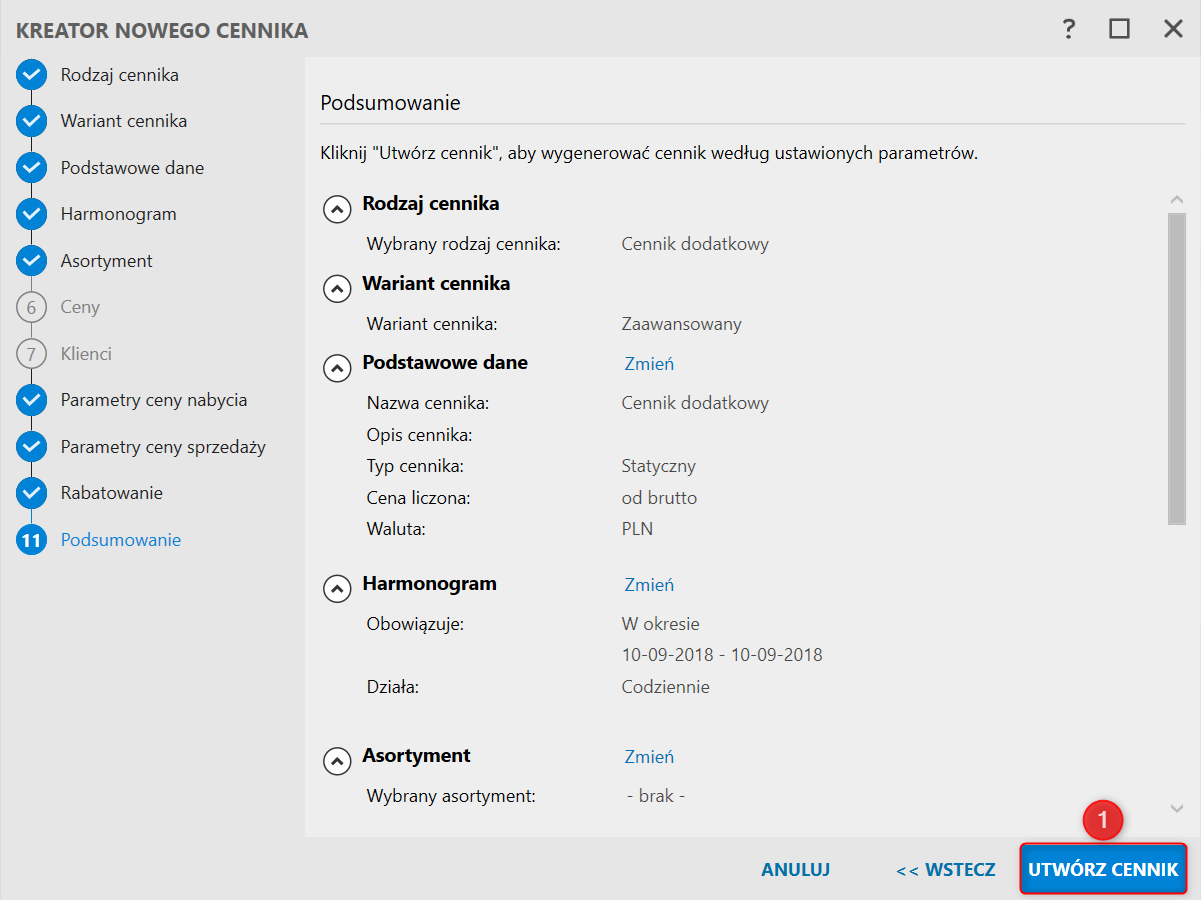Open the Parametry ceny sprzedaży step
Image resolution: width=1201 pixels, height=900 pixels.
pyautogui.click(x=163, y=447)
